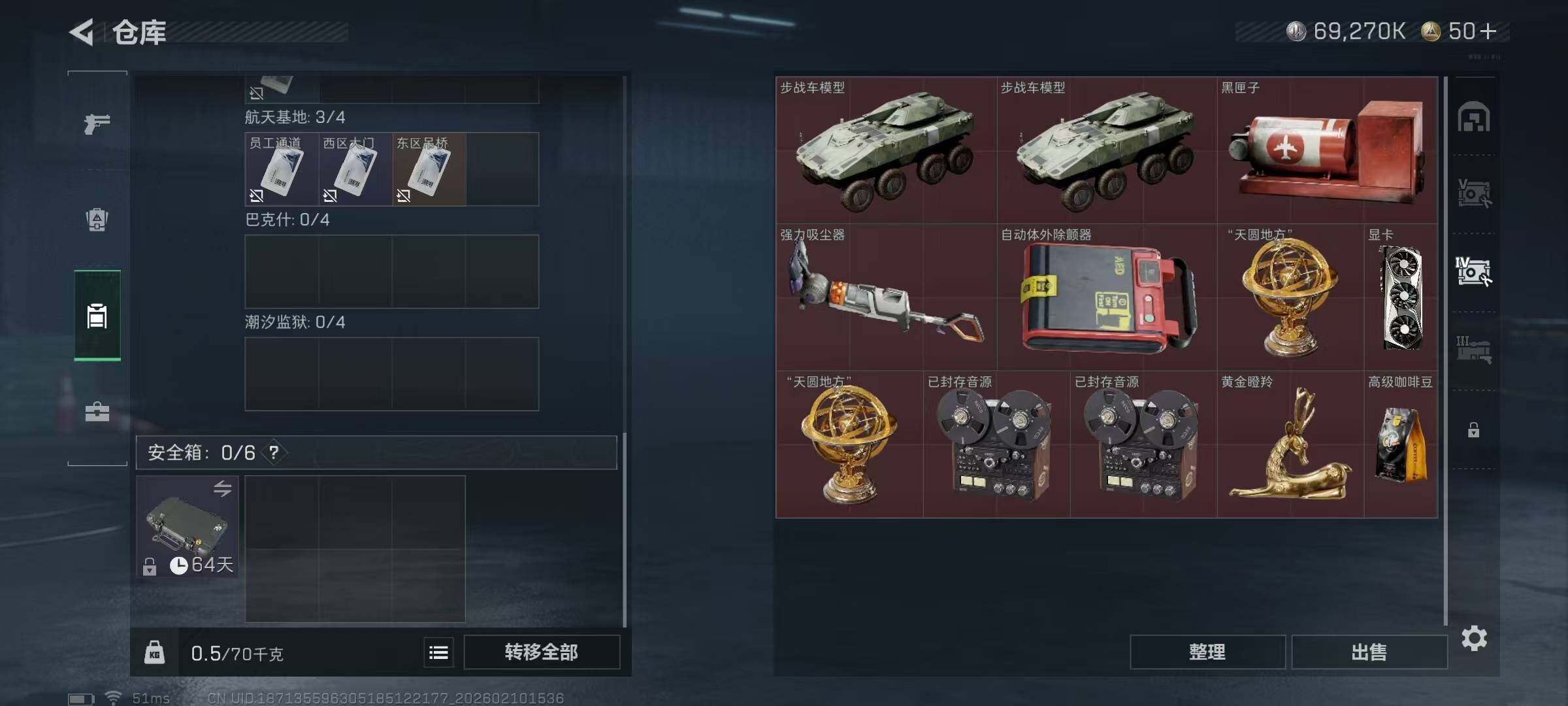Swap the safe box using arrows icon
1568x706 pixels.
pos(222,488)
